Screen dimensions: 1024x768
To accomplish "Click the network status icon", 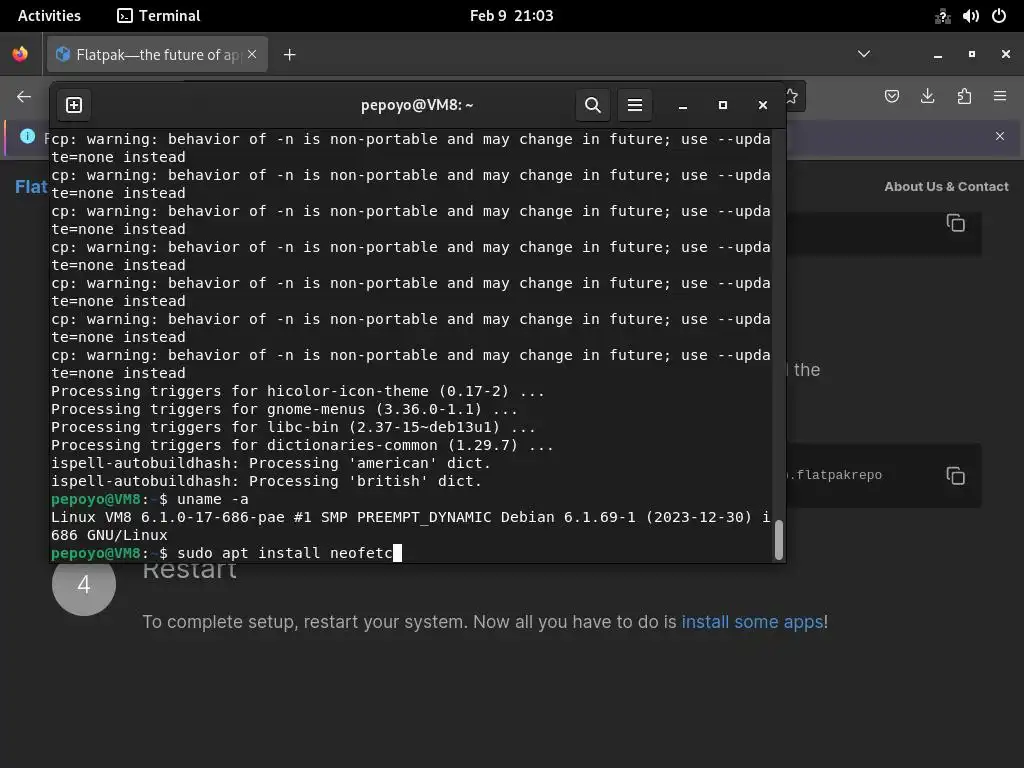I will [942, 16].
